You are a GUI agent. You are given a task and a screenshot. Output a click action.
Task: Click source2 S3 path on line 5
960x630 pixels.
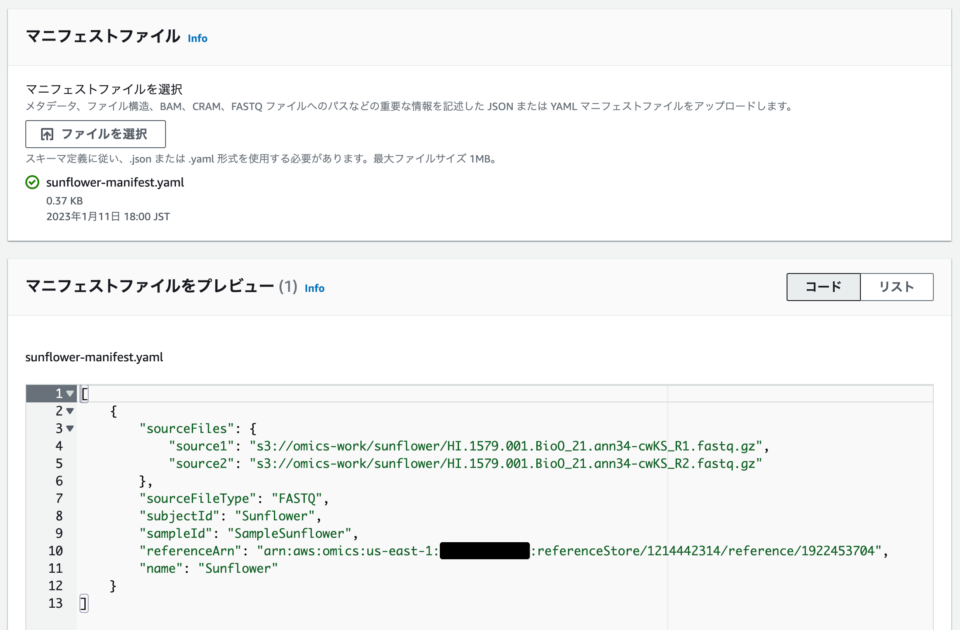click(506, 463)
